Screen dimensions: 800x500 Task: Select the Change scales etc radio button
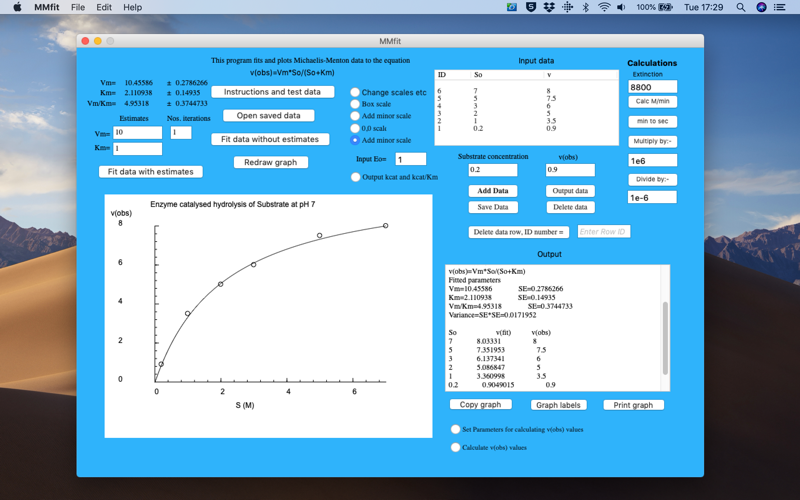click(x=355, y=92)
